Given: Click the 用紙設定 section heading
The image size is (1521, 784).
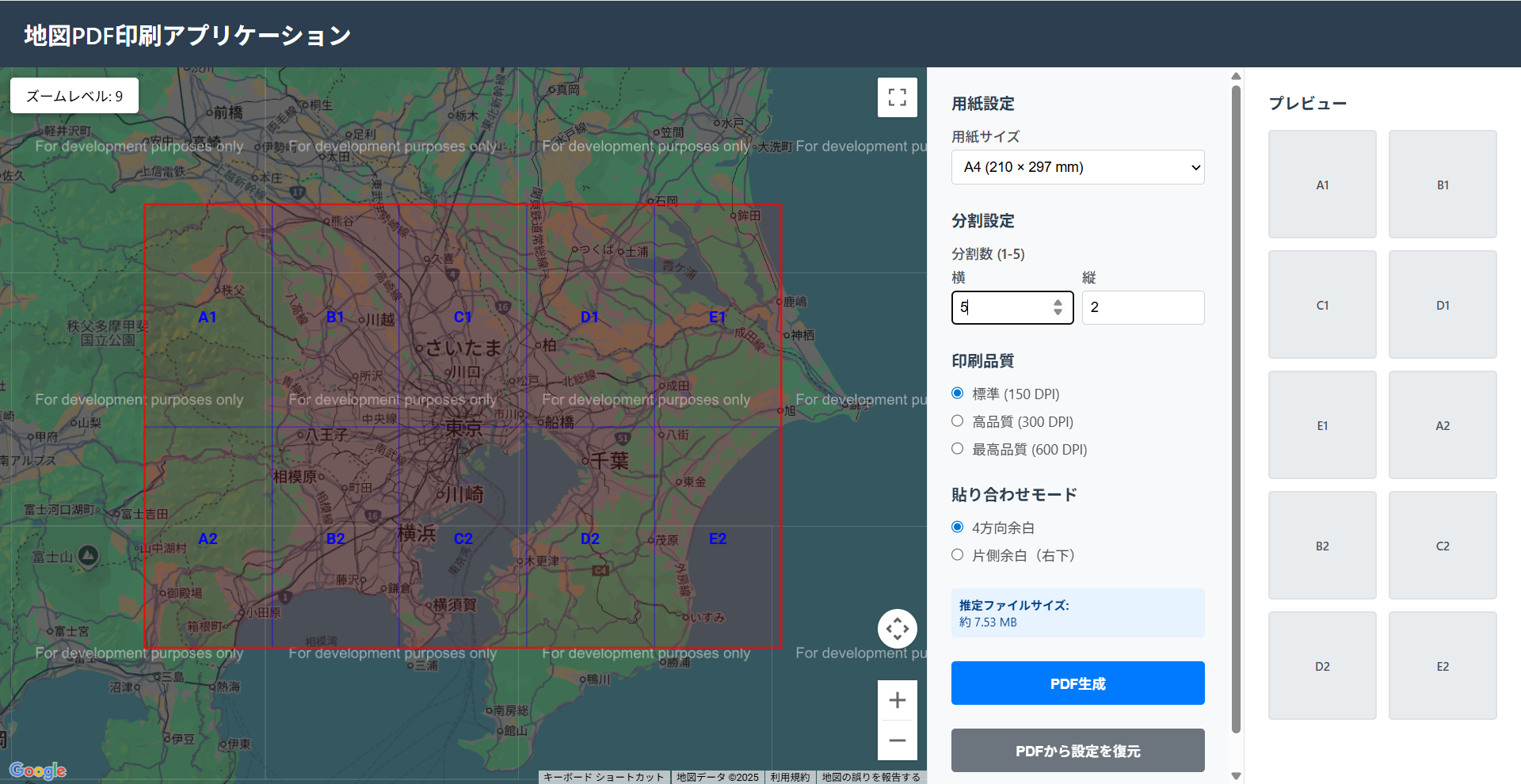Looking at the screenshot, I should [983, 104].
